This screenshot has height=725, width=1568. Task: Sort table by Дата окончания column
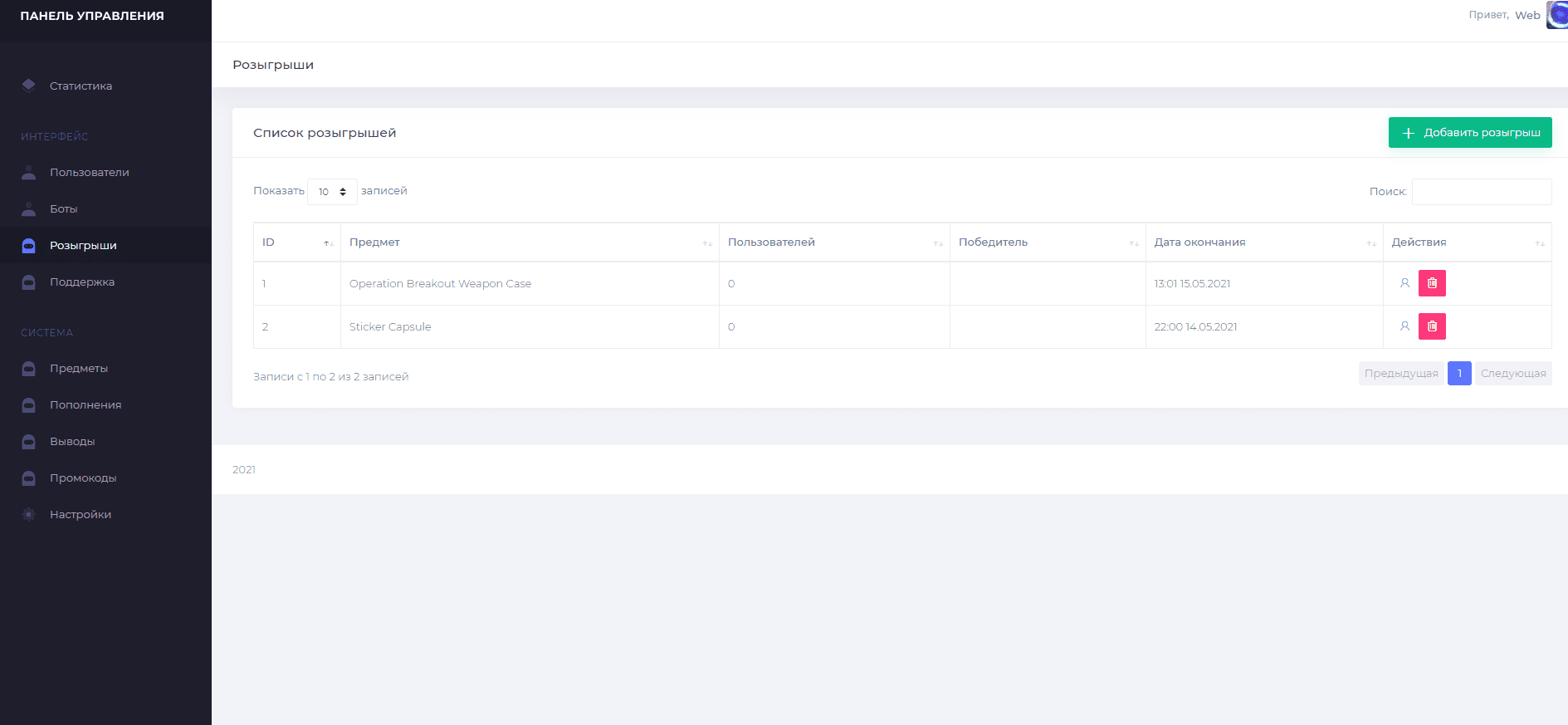click(1263, 242)
